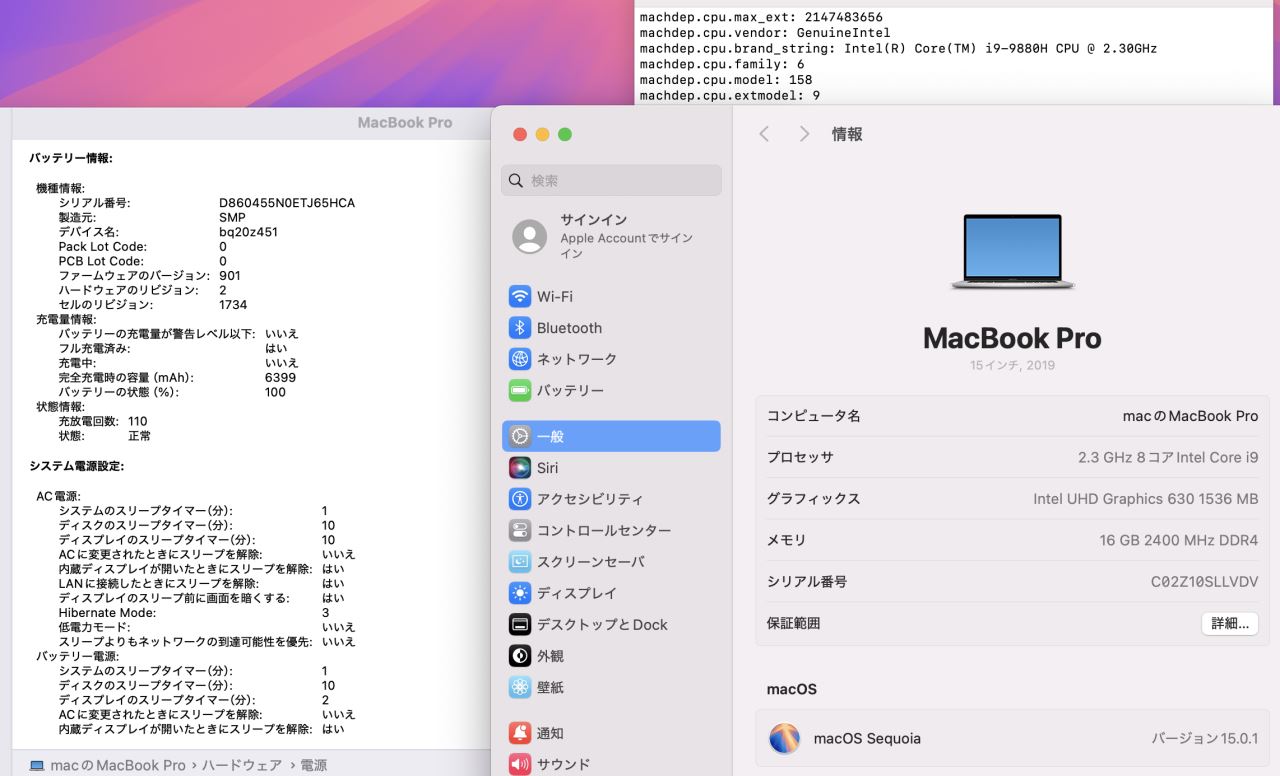Open コントロールセンター settings
This screenshot has width=1280, height=776.
tap(603, 530)
